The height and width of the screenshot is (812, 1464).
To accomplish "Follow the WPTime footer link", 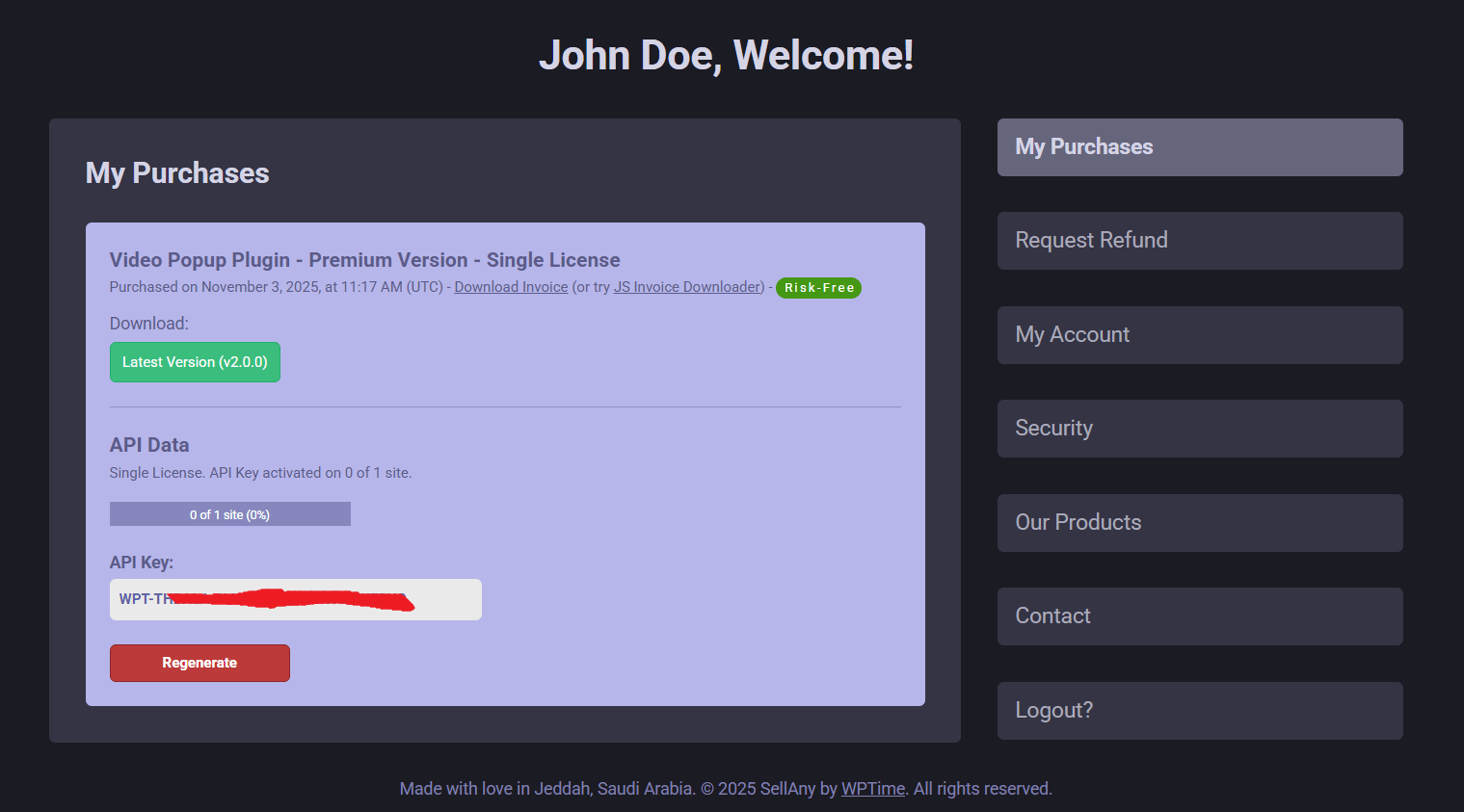I will [x=872, y=789].
